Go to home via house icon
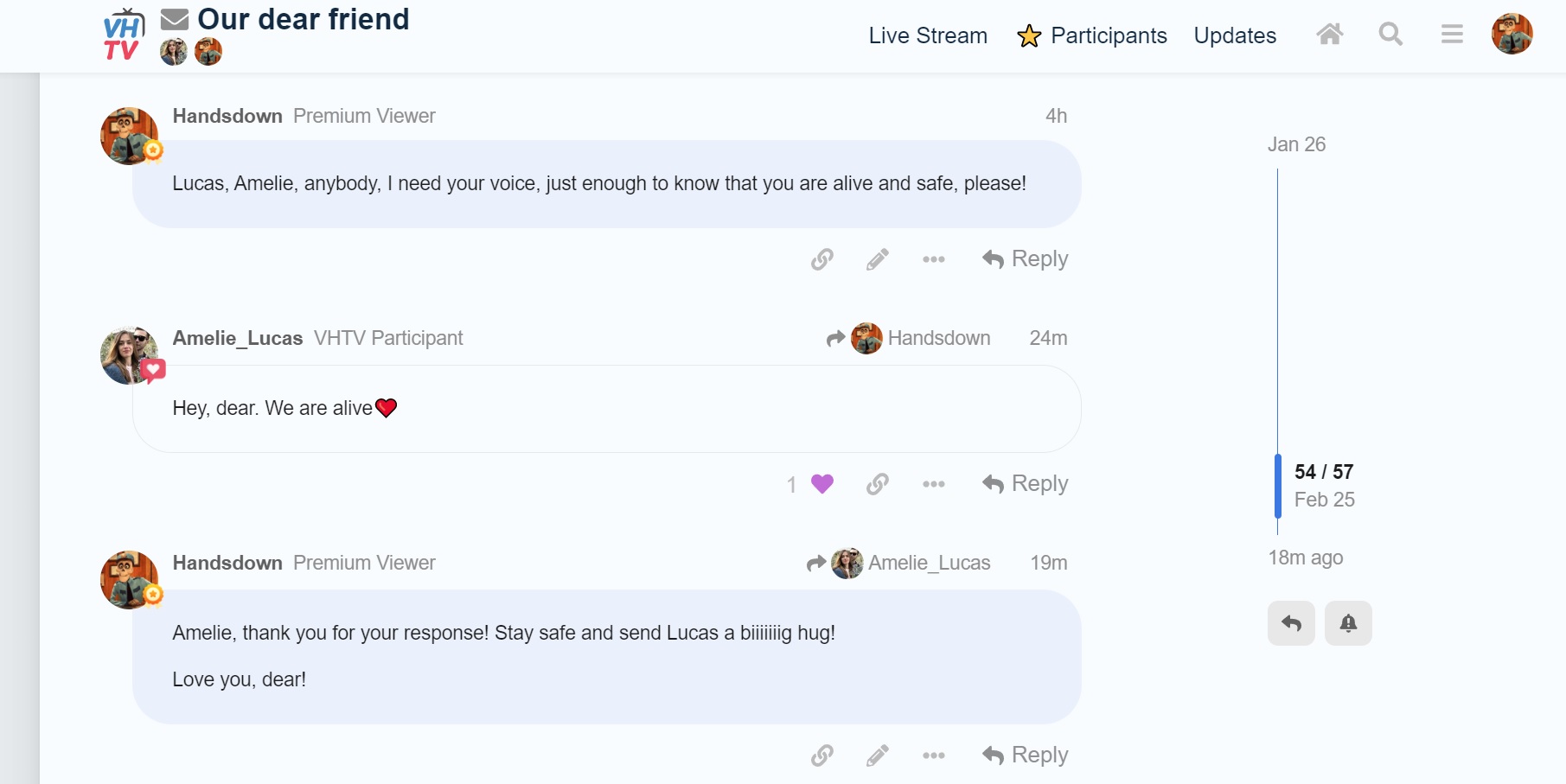Viewport: 1566px width, 784px height. (1330, 35)
